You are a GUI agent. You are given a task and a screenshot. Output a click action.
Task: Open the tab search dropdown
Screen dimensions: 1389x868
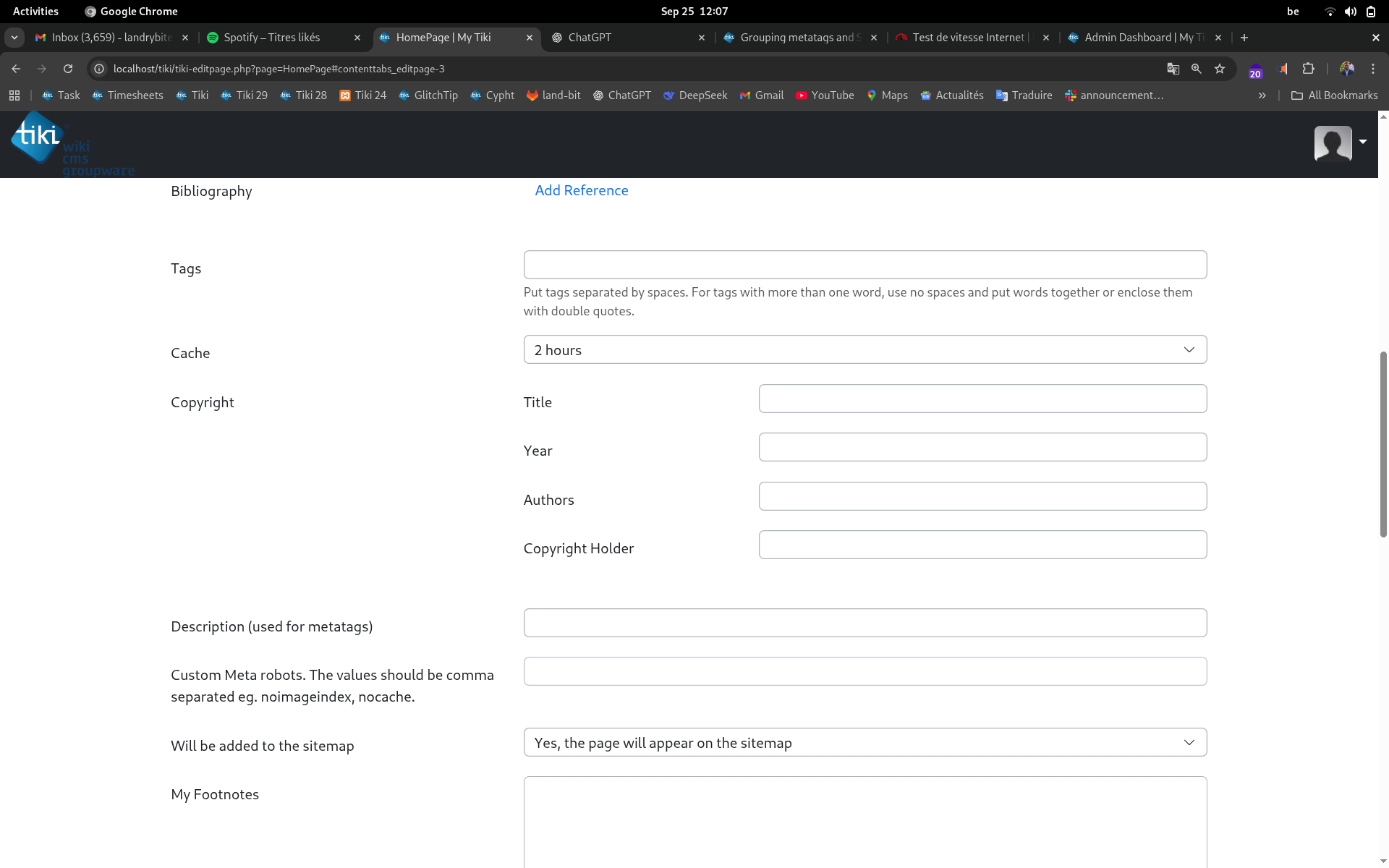tap(14, 38)
